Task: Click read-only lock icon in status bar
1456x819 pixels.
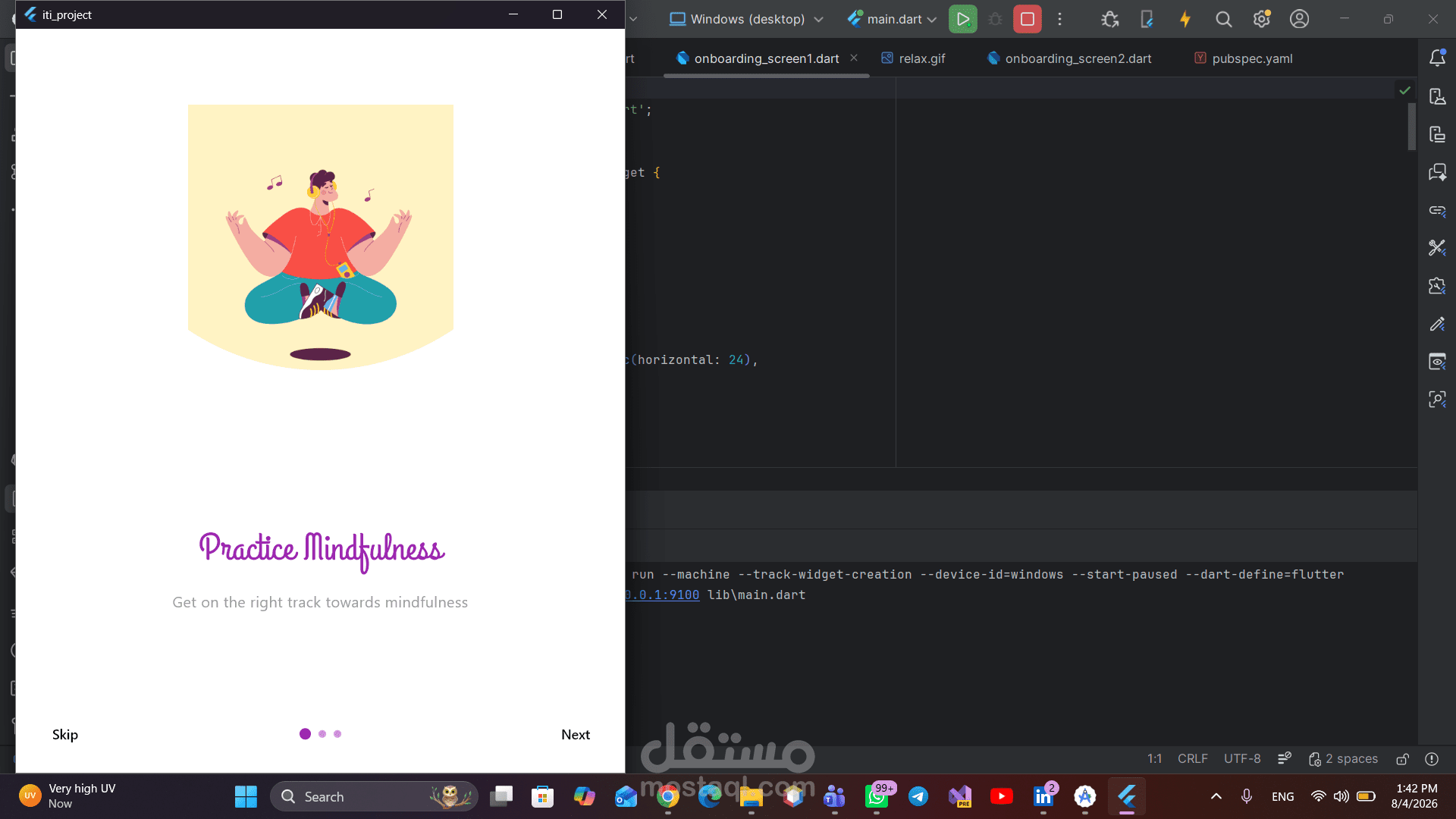Action: [x=1402, y=759]
